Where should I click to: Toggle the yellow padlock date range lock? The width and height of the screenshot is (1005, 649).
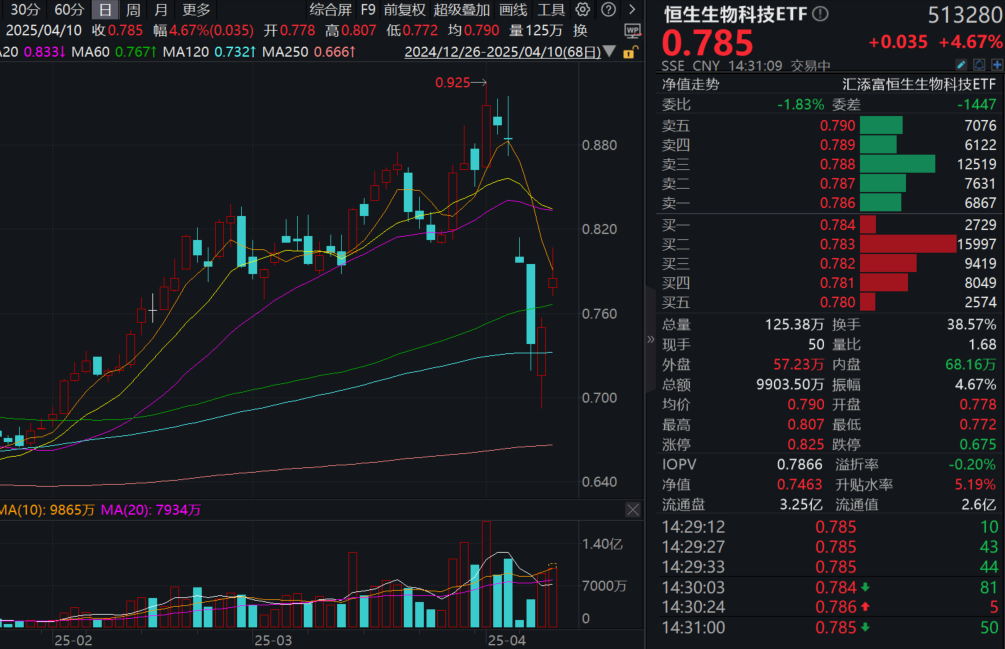(627, 52)
